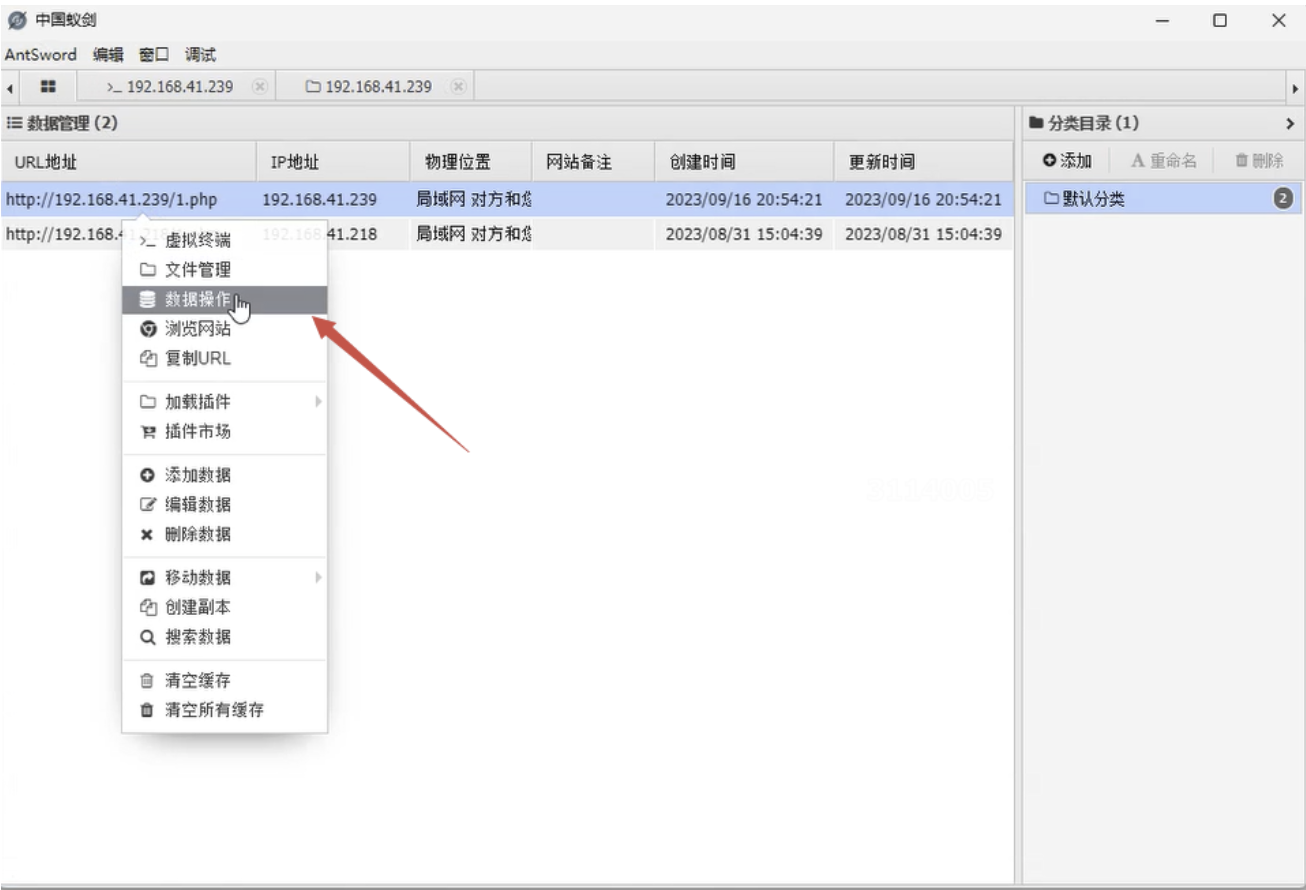Collapse the 分类目录 panel with the chevron
This screenshot has width=1306, height=890.
coord(1290,124)
